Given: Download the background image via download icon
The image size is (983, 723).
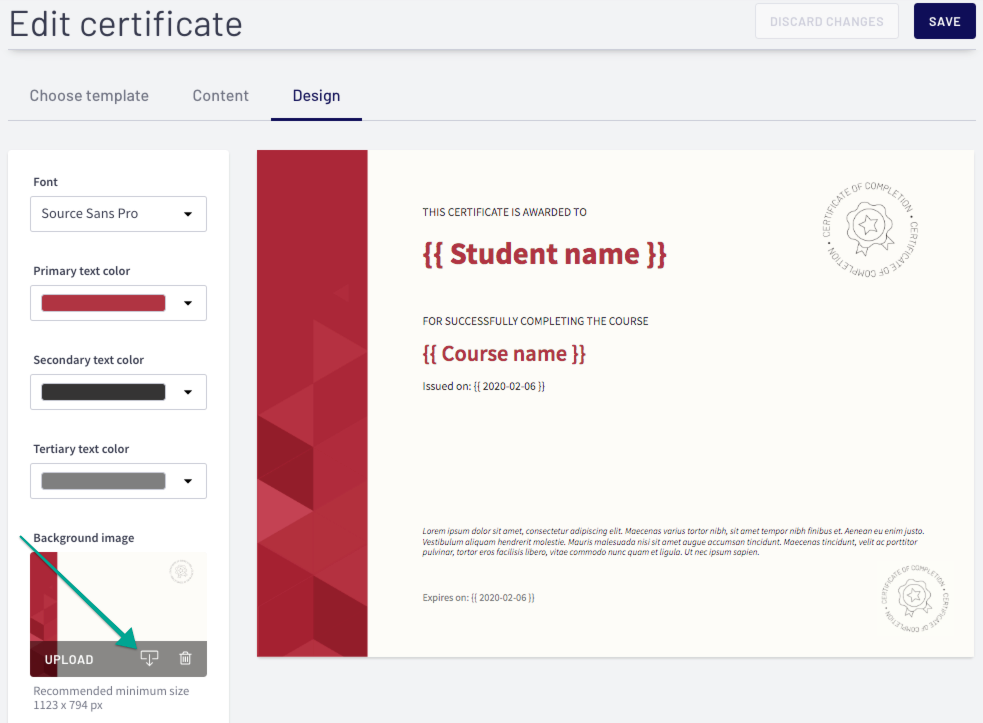Looking at the screenshot, I should coord(149,658).
